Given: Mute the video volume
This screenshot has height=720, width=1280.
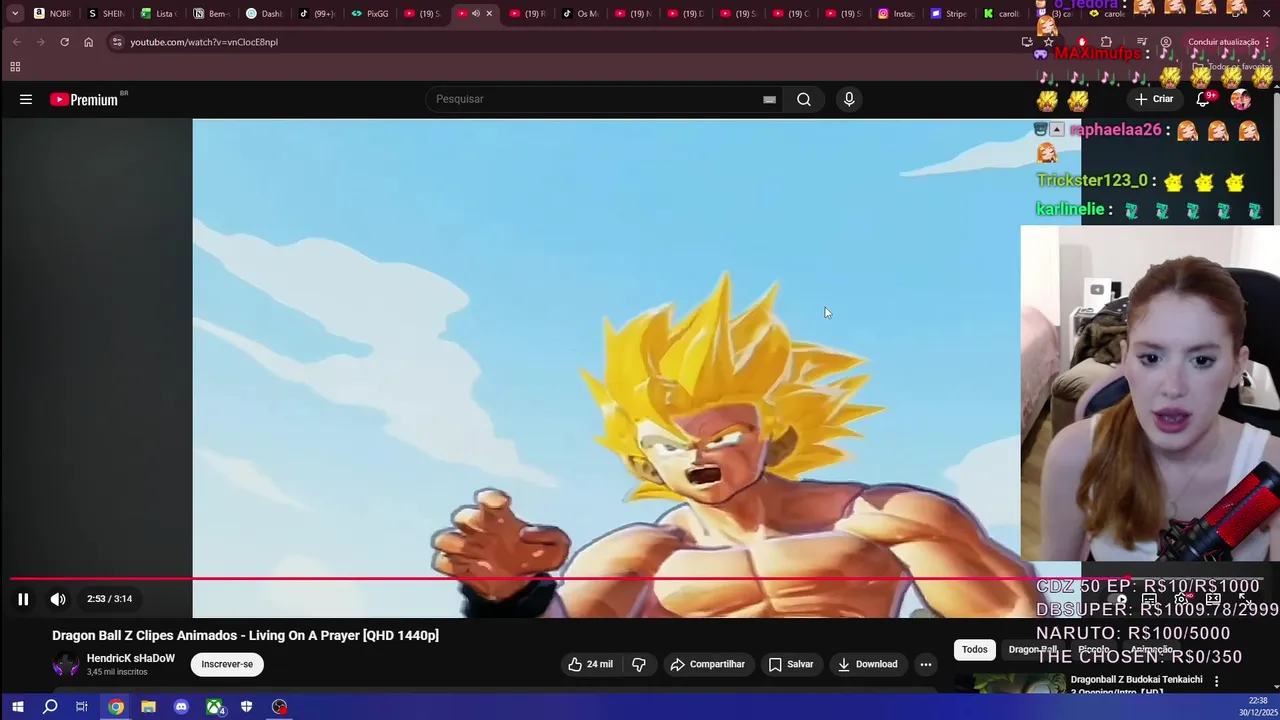Looking at the screenshot, I should (58, 599).
